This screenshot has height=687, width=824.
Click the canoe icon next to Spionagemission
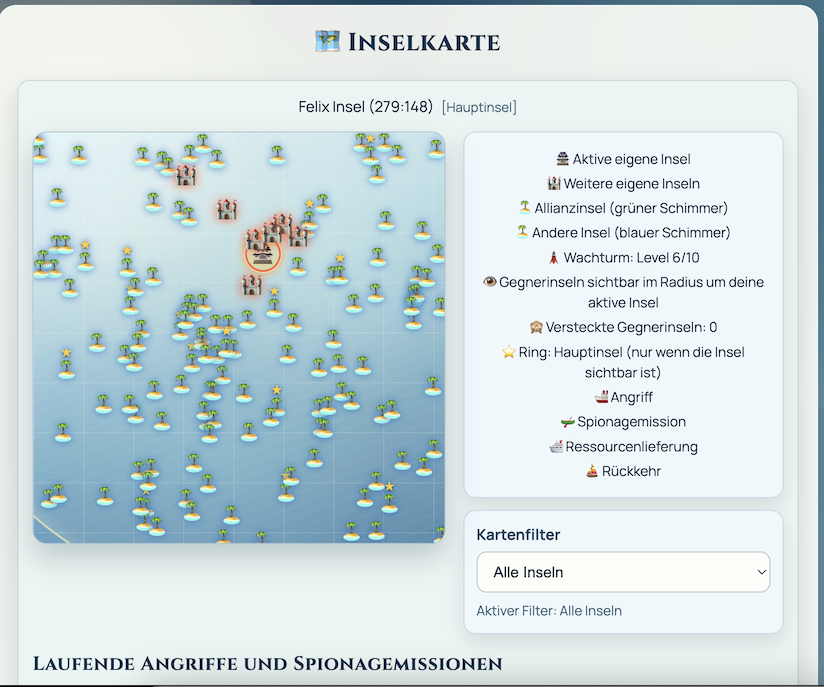[568, 422]
